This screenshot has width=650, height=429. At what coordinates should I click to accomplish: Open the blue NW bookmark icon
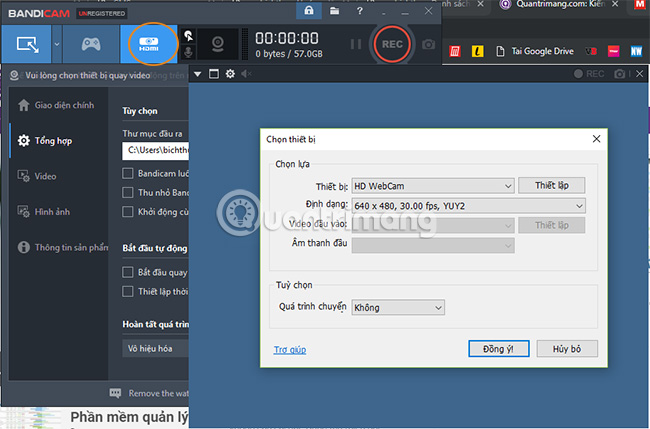636,51
